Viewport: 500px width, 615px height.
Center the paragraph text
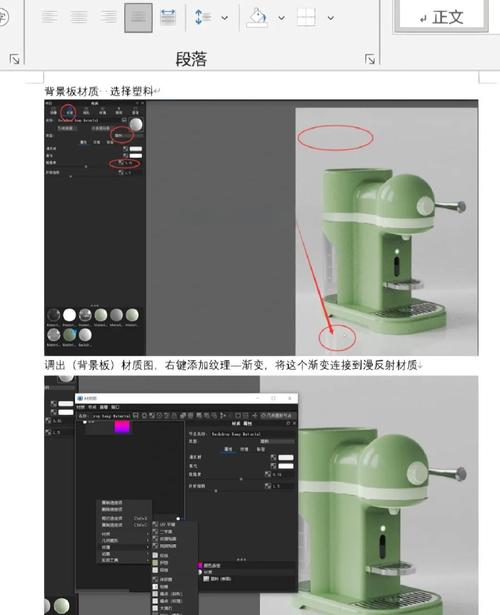(79, 17)
